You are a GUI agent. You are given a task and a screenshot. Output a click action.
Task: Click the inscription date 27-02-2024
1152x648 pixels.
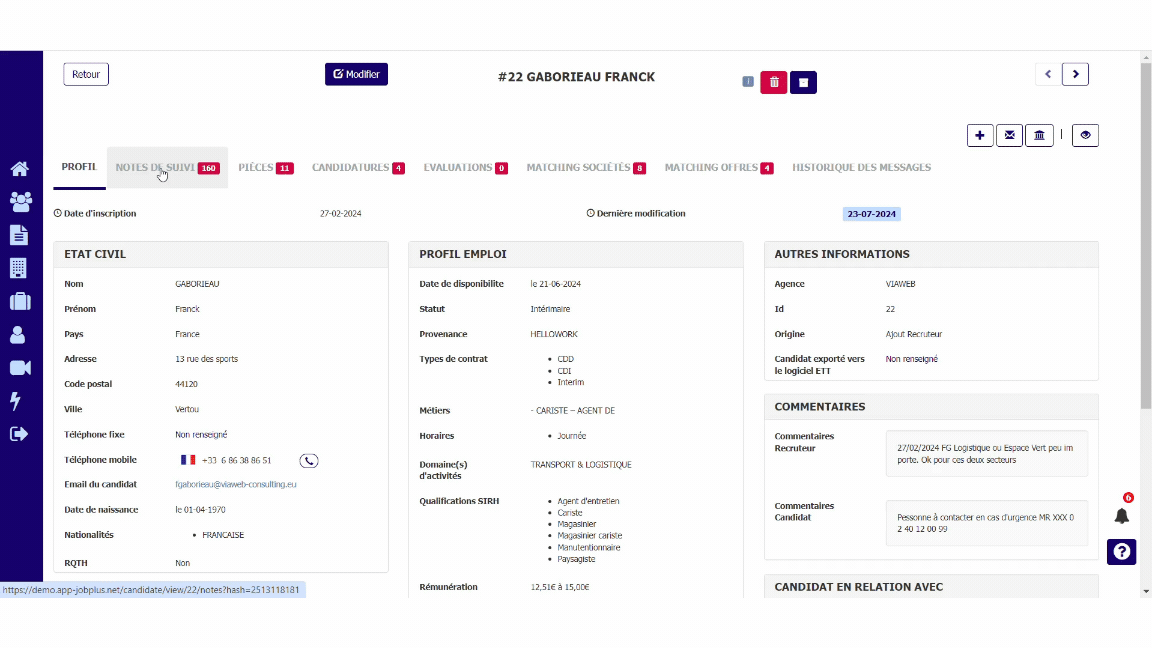[x=340, y=214]
